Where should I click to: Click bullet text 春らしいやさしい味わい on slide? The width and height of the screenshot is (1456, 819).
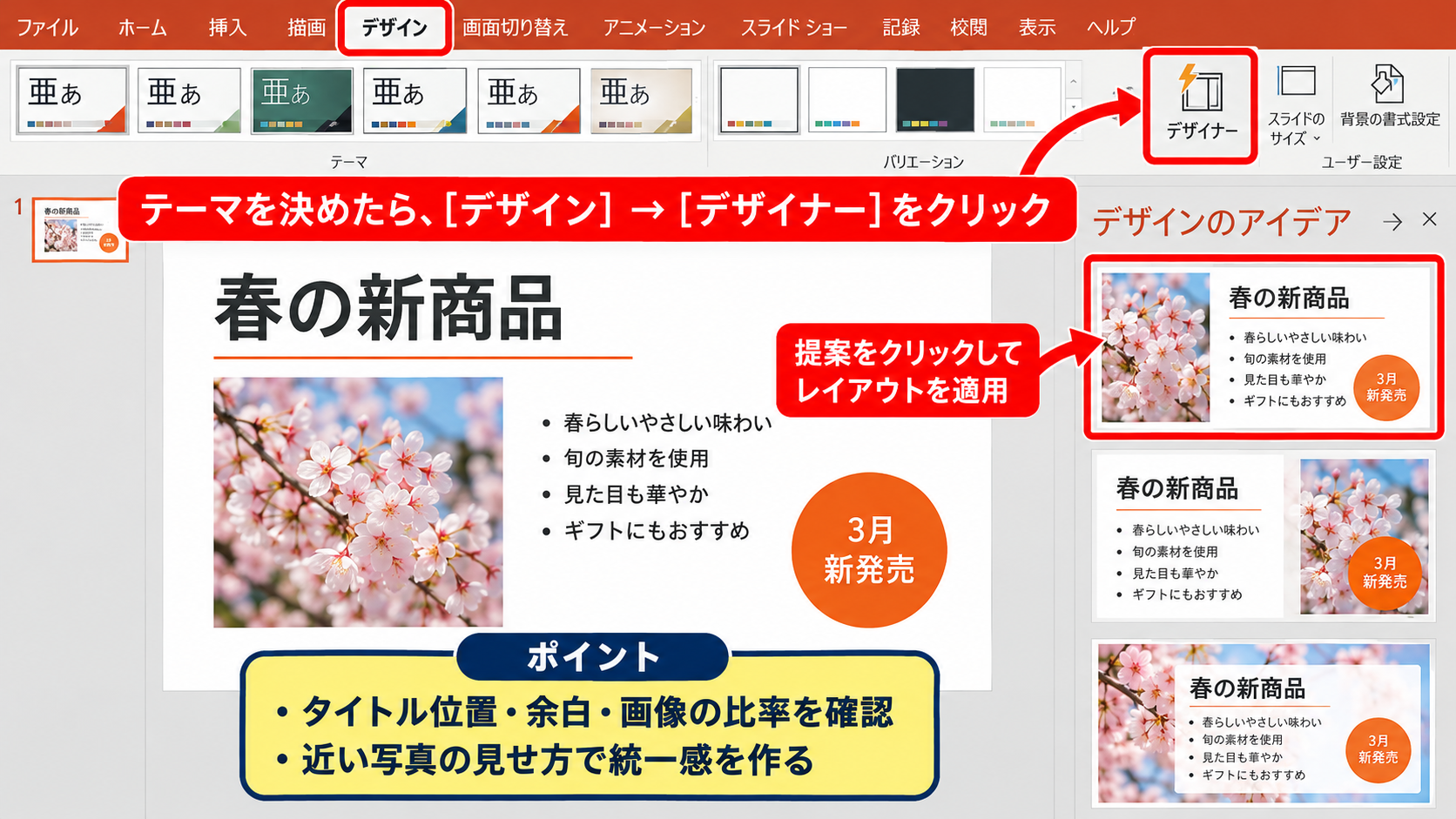pos(667,423)
